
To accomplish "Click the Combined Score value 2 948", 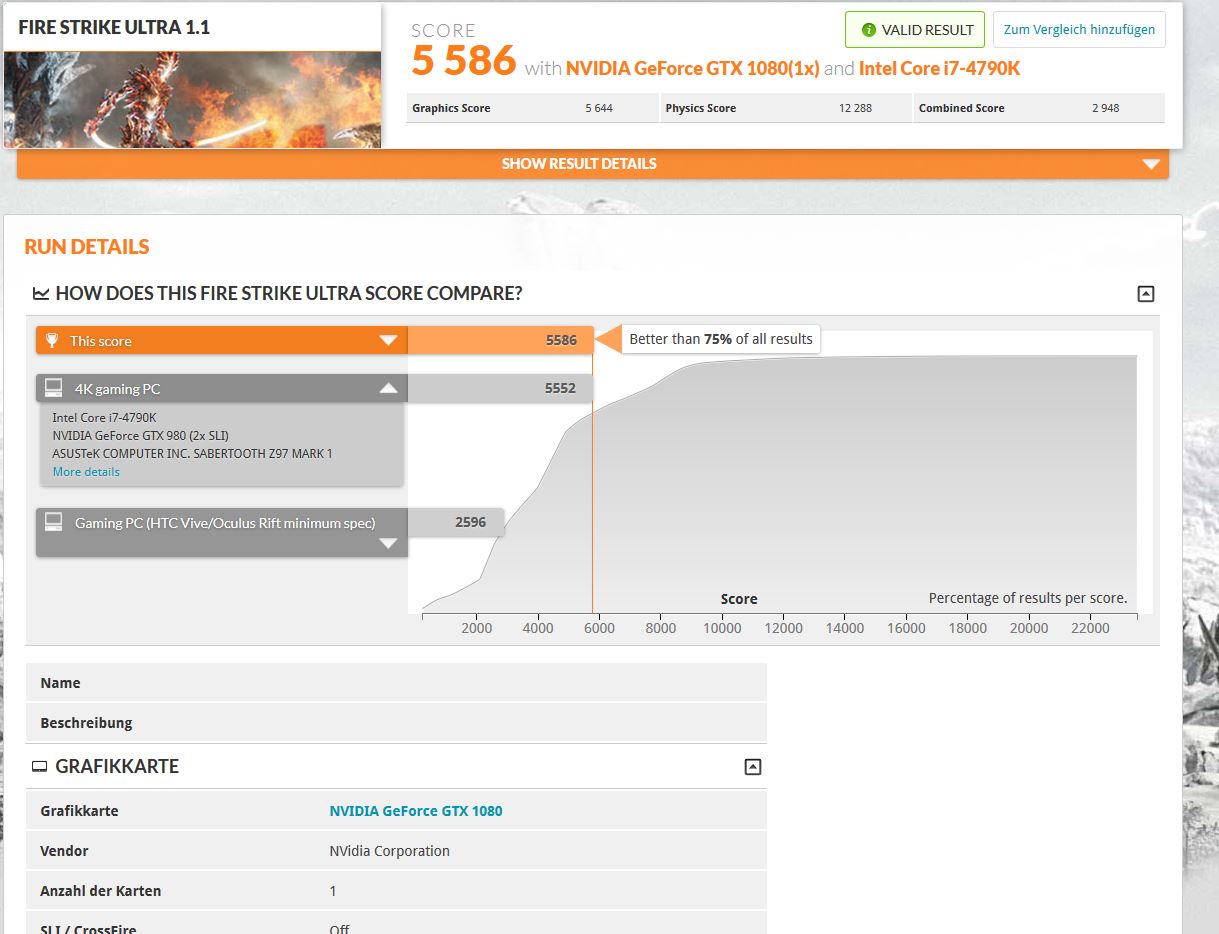I will 1105,108.
